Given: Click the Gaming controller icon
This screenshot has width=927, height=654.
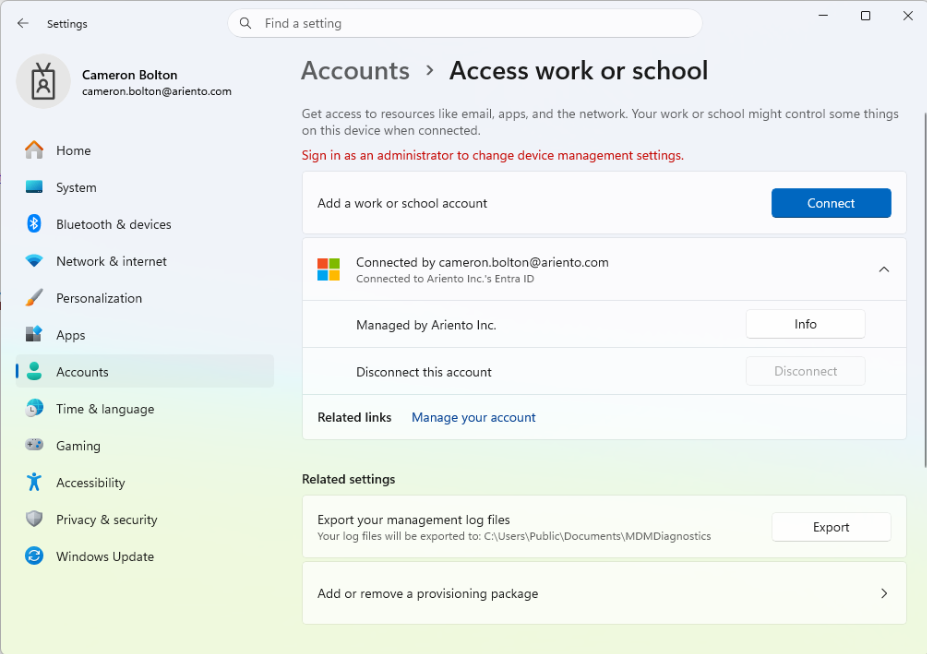Looking at the screenshot, I should [34, 445].
